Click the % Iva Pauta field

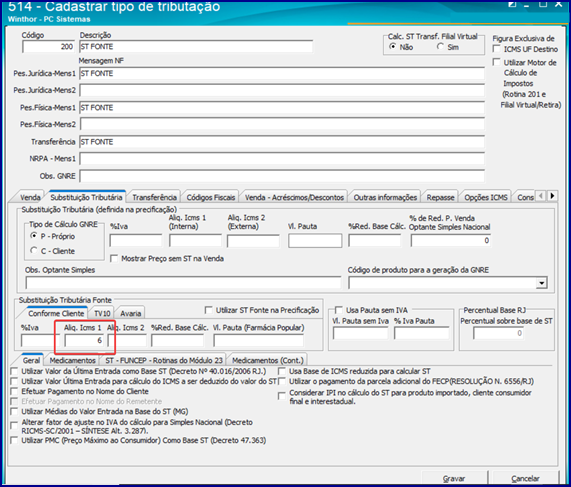pos(421,333)
